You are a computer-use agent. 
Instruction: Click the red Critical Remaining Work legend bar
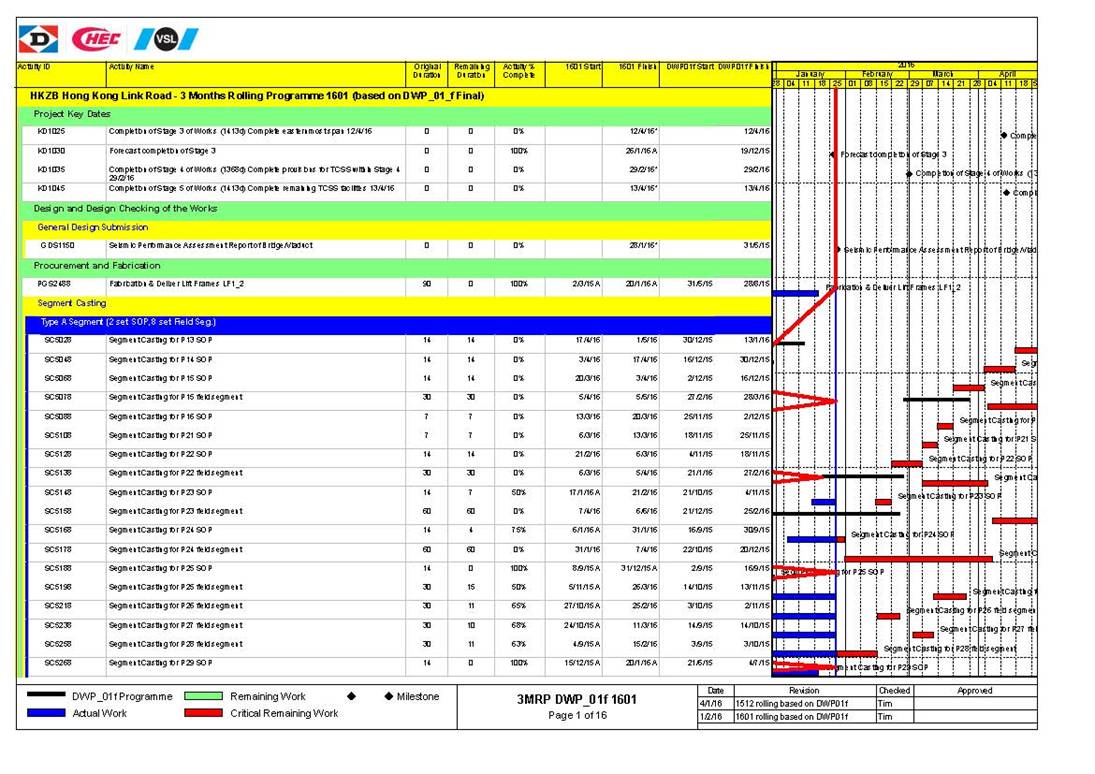[203, 713]
